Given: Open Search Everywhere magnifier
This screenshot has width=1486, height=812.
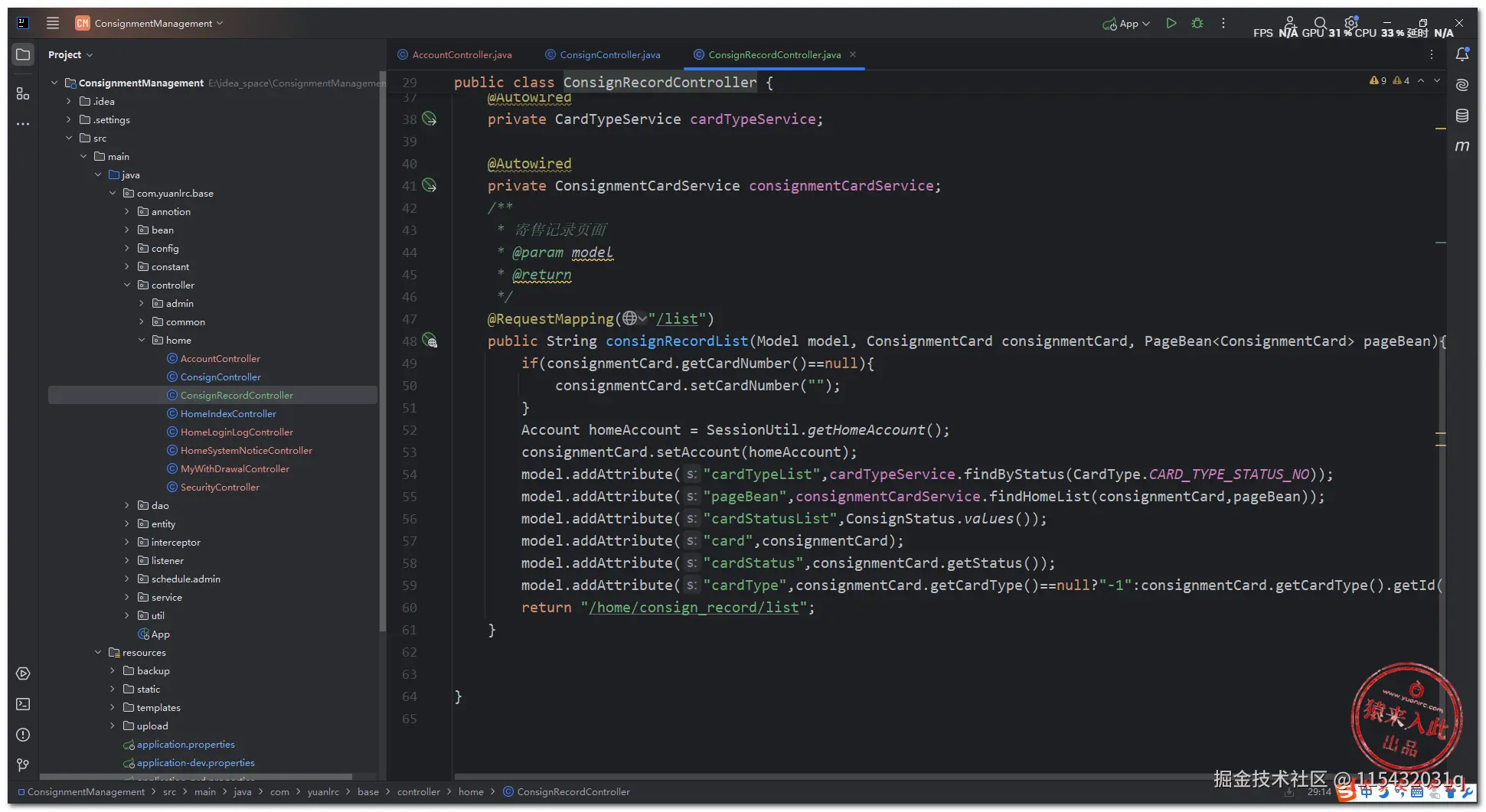Looking at the screenshot, I should click(x=1320, y=23).
